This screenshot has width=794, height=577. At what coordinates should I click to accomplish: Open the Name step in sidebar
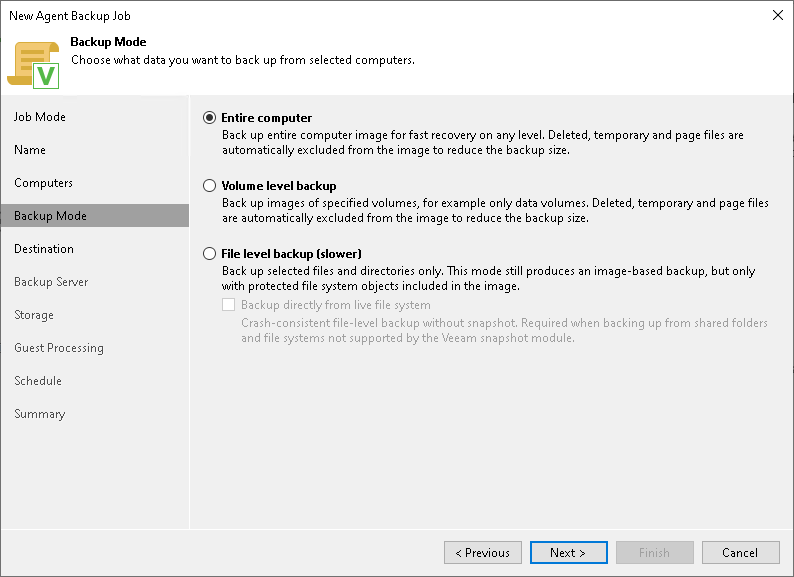[30, 150]
